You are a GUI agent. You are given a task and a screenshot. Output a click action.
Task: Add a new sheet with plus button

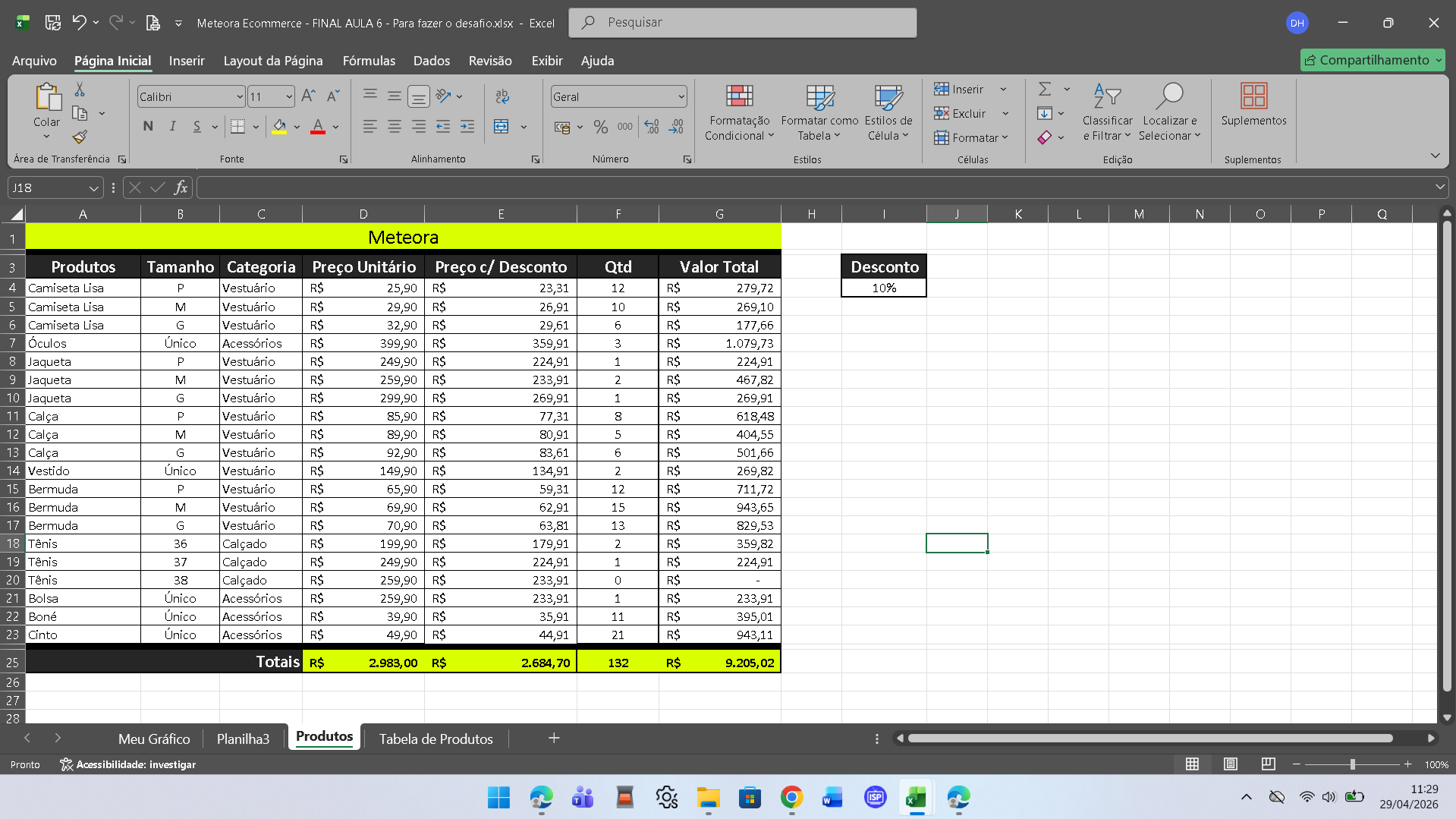click(x=554, y=738)
